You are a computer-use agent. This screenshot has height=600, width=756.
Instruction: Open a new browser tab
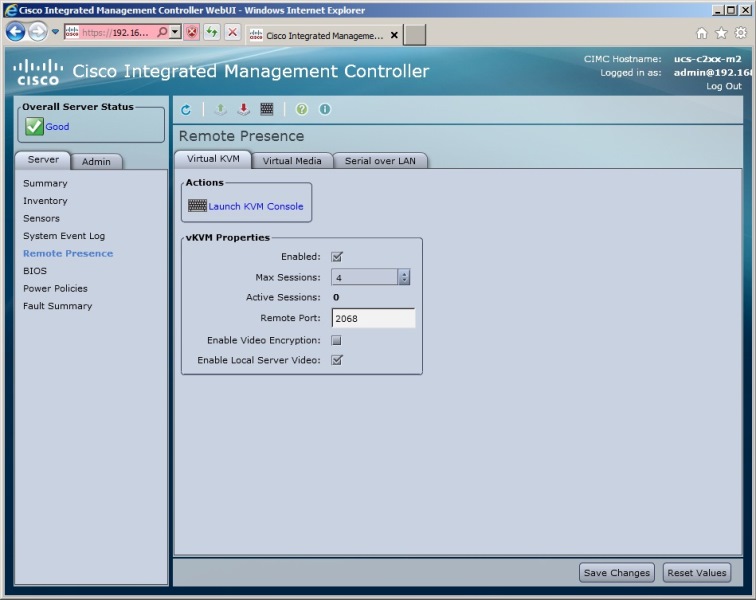[x=415, y=35]
